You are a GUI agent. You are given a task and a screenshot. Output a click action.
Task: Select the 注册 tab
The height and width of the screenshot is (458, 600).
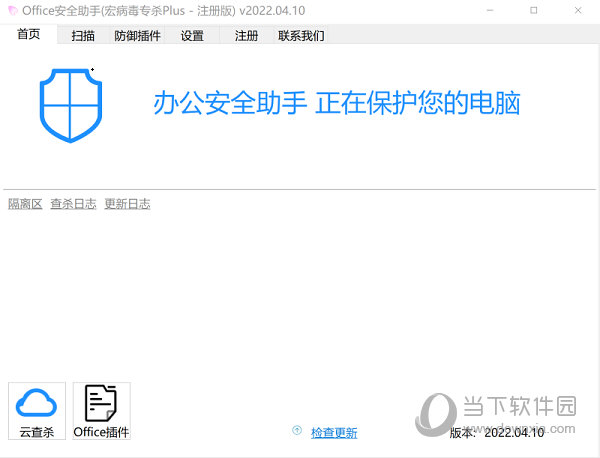(x=246, y=36)
